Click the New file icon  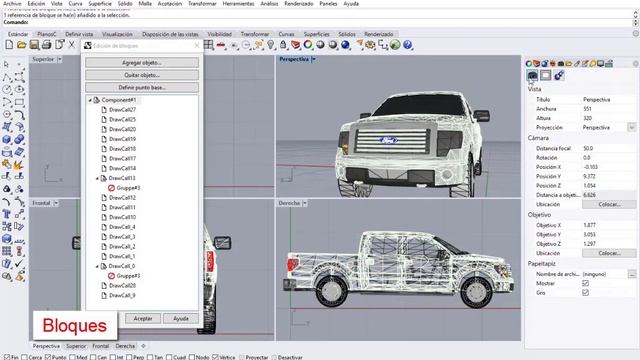click(x=9, y=45)
